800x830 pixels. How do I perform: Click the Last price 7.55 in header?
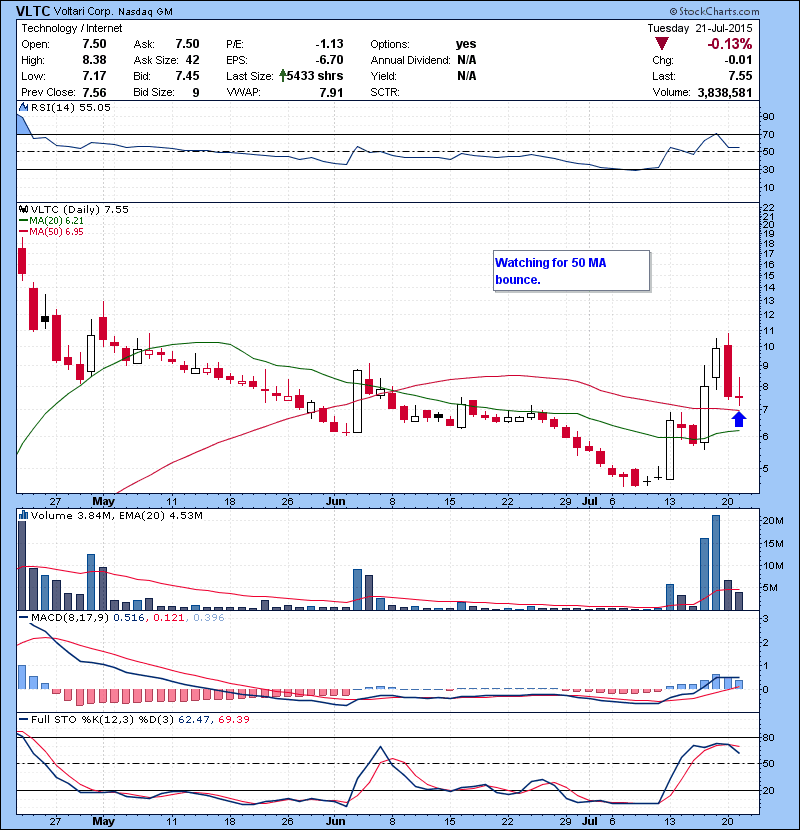pos(740,76)
